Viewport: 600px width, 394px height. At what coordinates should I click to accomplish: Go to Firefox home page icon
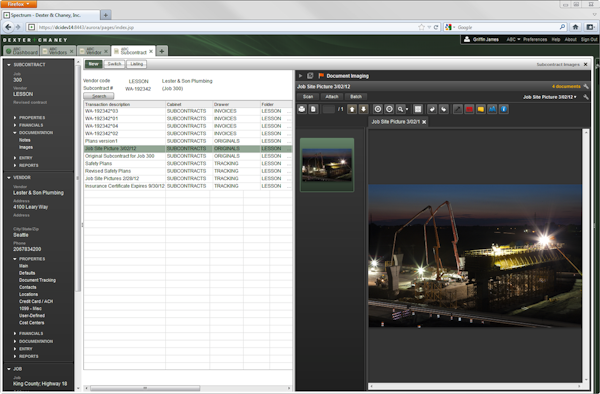pos(575,27)
